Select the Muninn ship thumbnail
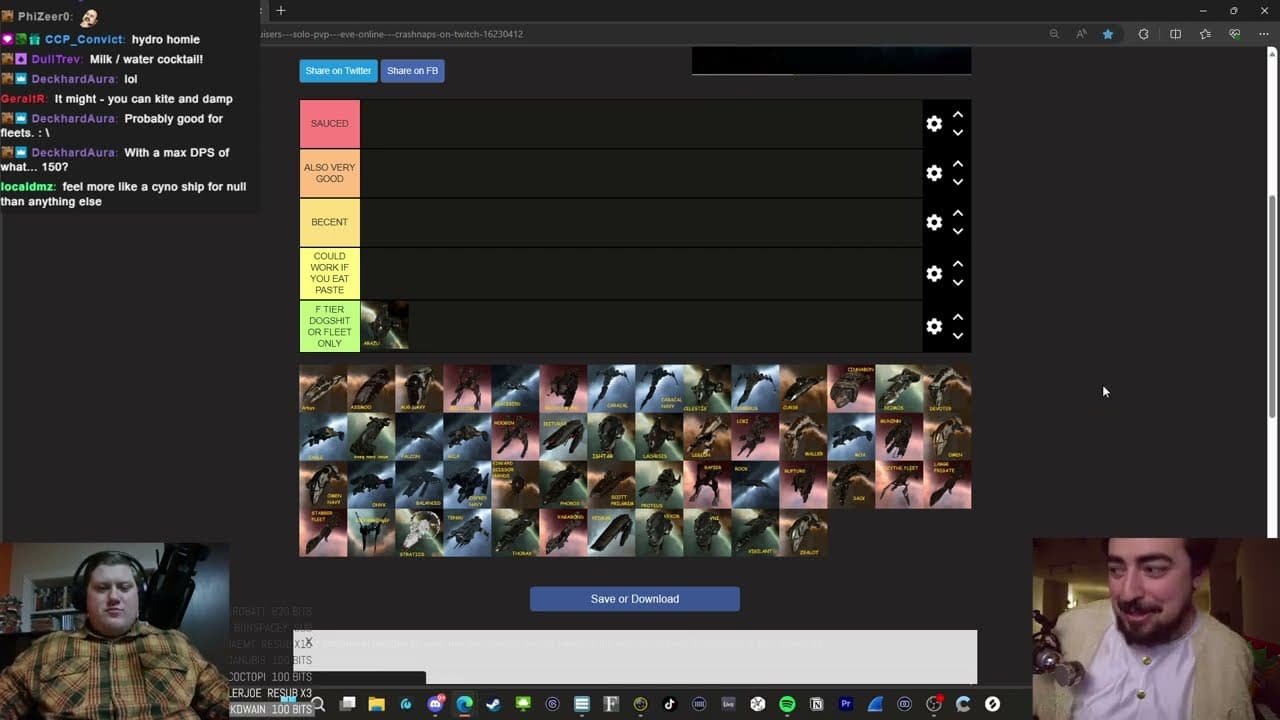 (x=900, y=437)
